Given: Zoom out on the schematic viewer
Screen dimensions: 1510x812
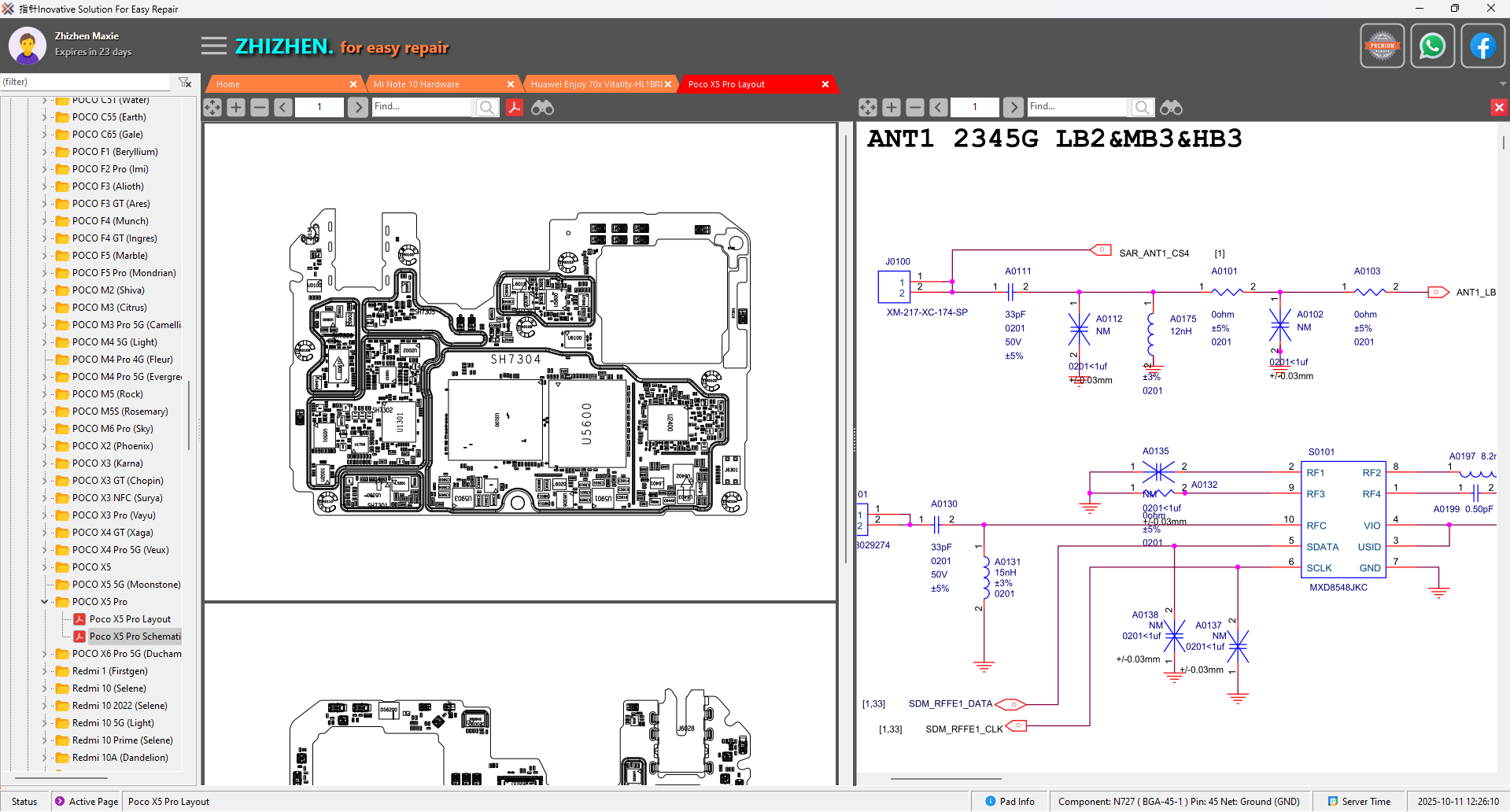Looking at the screenshot, I should tap(915, 107).
